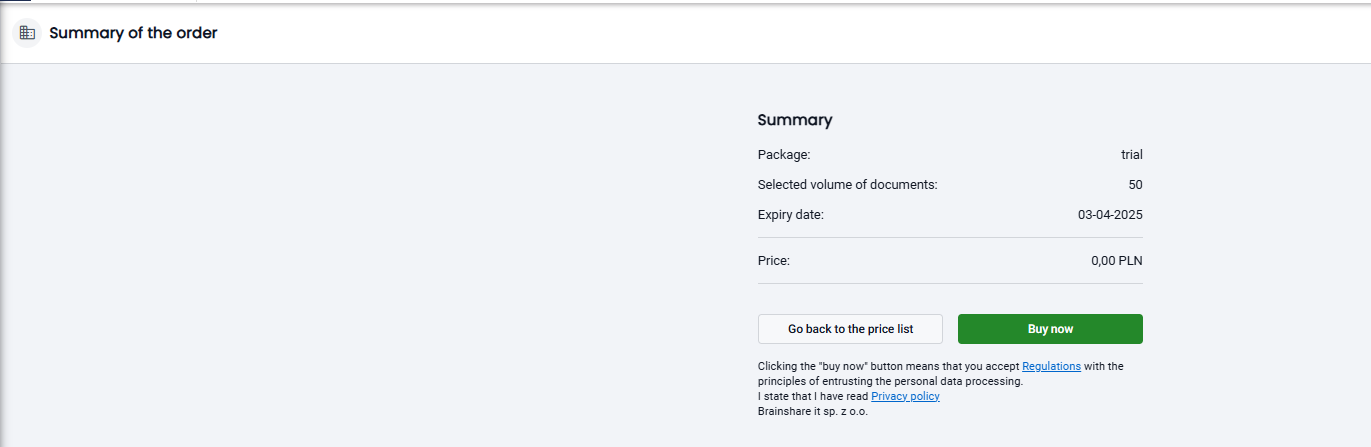Click the Brainshare it sp. z o.o. text
Screen dimensions: 1371x447
pyautogui.click(x=813, y=411)
